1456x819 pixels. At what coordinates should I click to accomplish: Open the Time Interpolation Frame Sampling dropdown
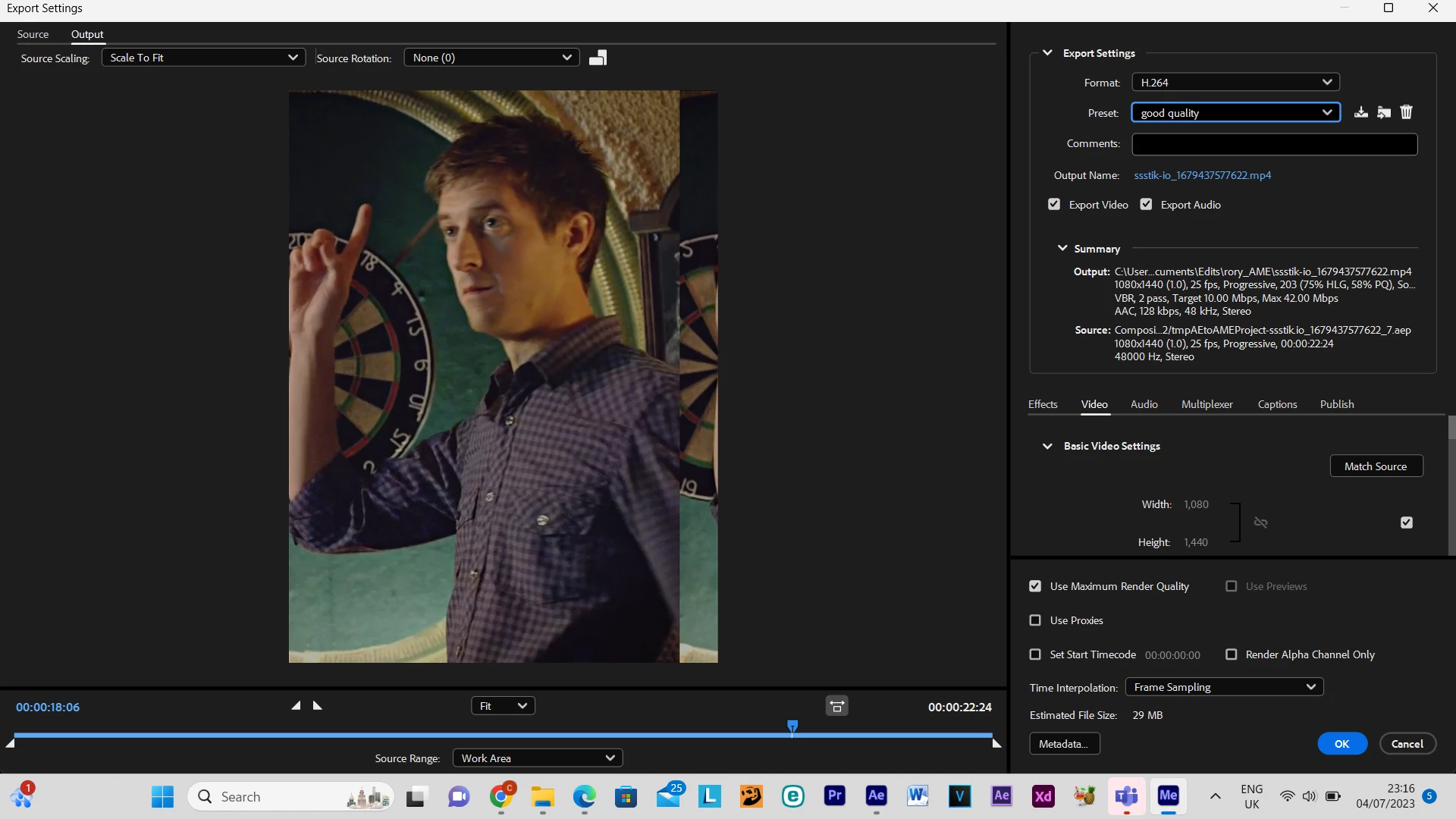tap(1224, 687)
